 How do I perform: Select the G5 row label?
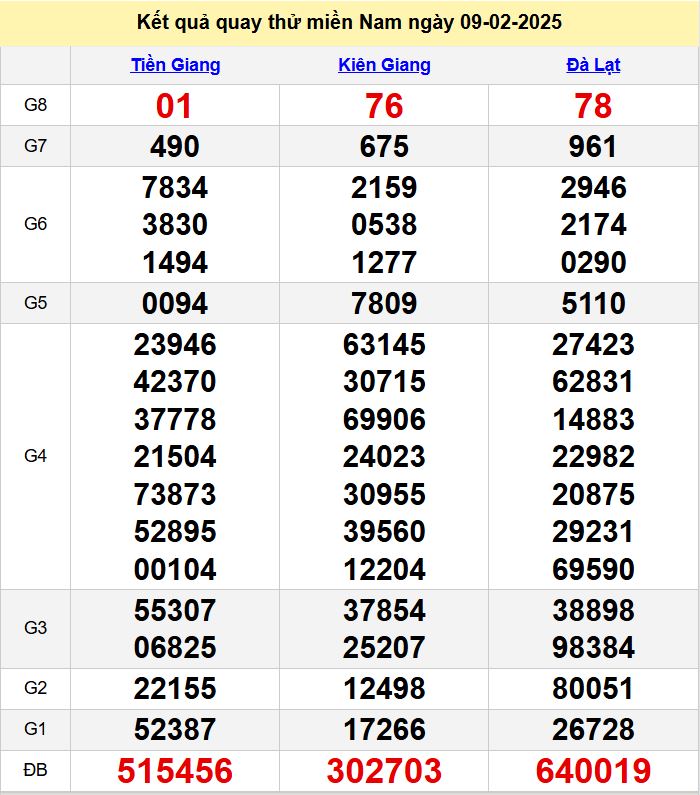pos(35,303)
